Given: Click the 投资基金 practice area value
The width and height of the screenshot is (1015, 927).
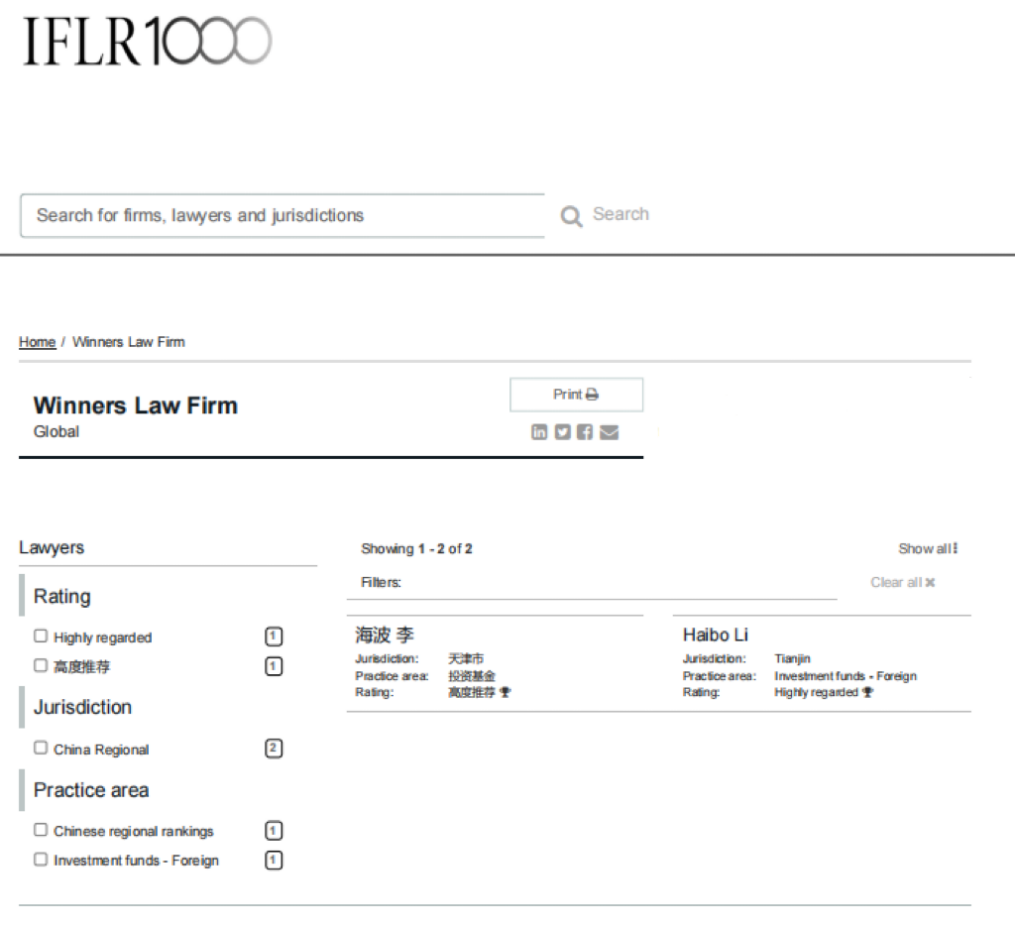Looking at the screenshot, I should pos(472,676).
